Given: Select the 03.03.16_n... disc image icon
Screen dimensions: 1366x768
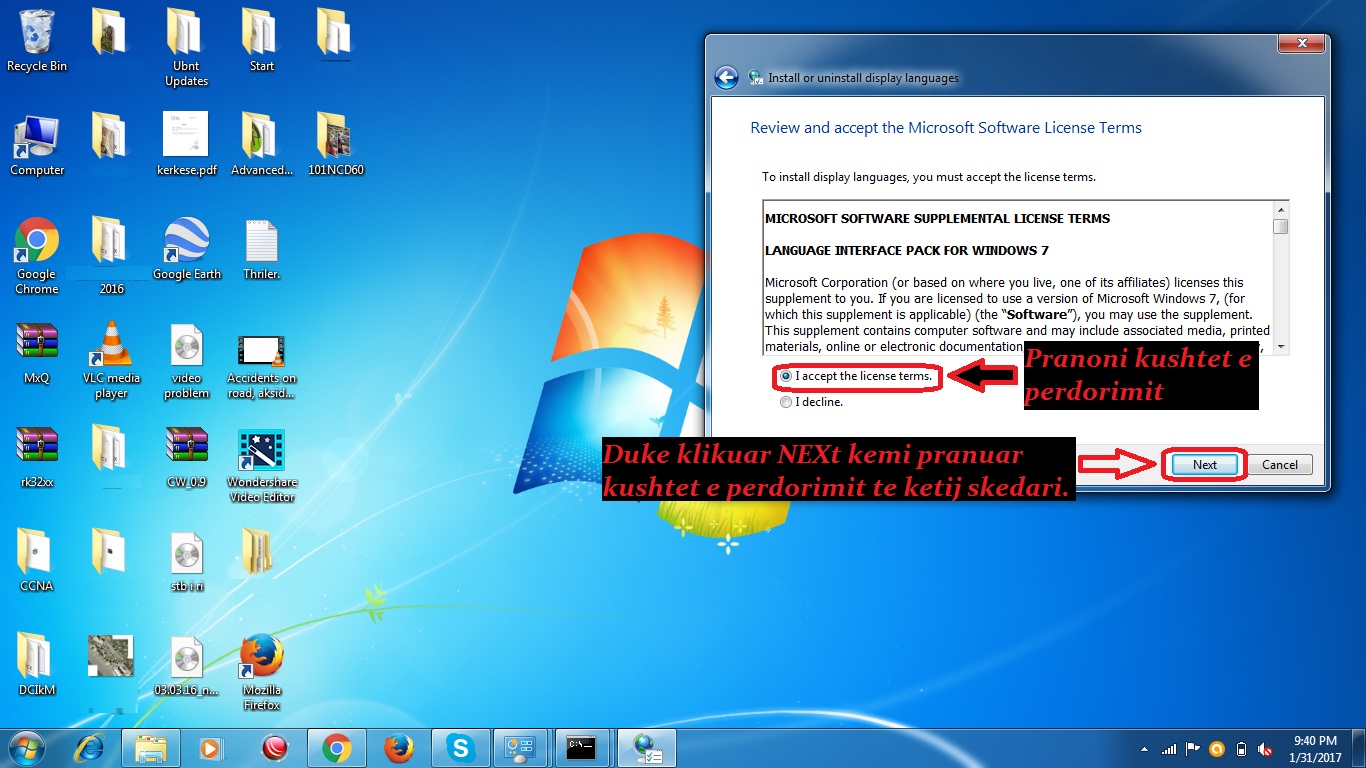Looking at the screenshot, I should [186, 665].
